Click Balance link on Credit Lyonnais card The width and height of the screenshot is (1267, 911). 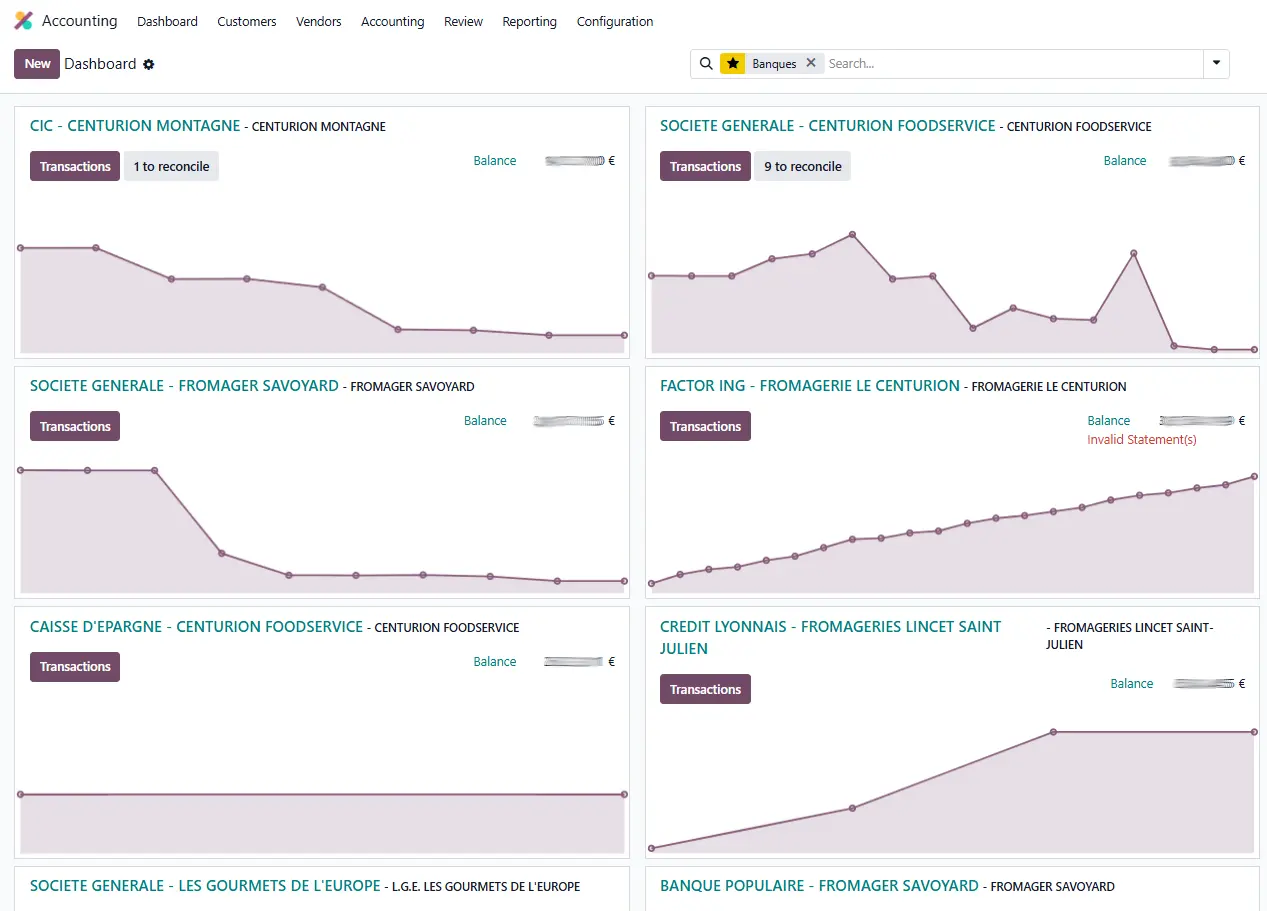coord(1132,684)
